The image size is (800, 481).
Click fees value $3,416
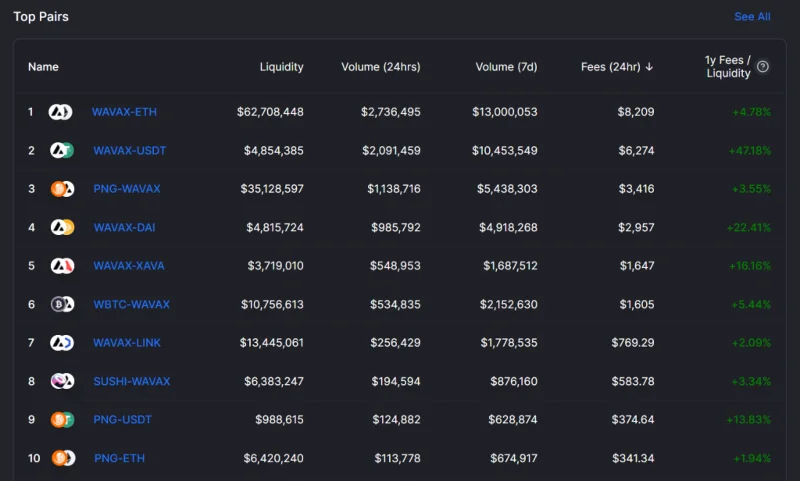636,189
